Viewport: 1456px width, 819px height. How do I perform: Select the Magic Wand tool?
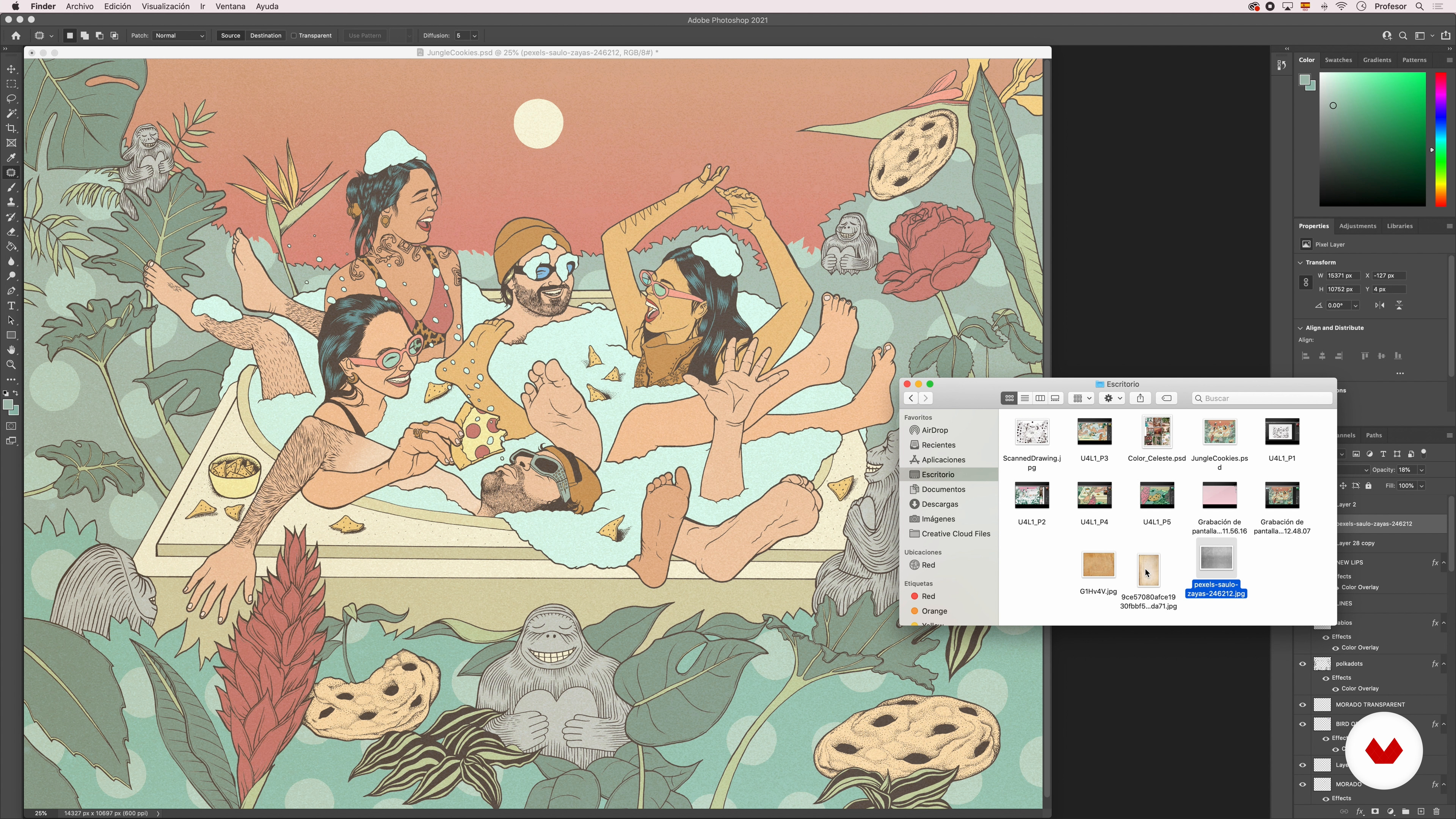tap(11, 113)
